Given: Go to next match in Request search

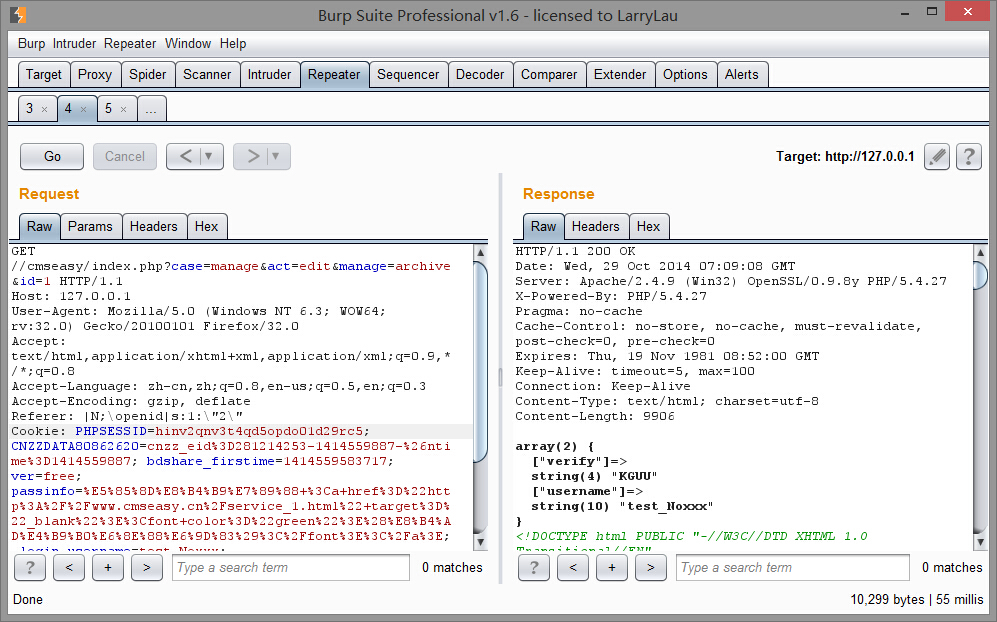Looking at the screenshot, I should [147, 567].
